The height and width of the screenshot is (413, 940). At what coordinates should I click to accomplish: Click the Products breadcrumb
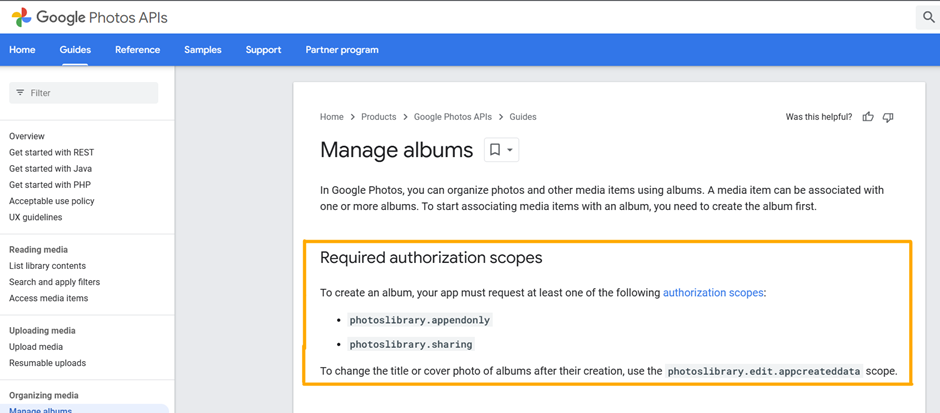(x=378, y=117)
